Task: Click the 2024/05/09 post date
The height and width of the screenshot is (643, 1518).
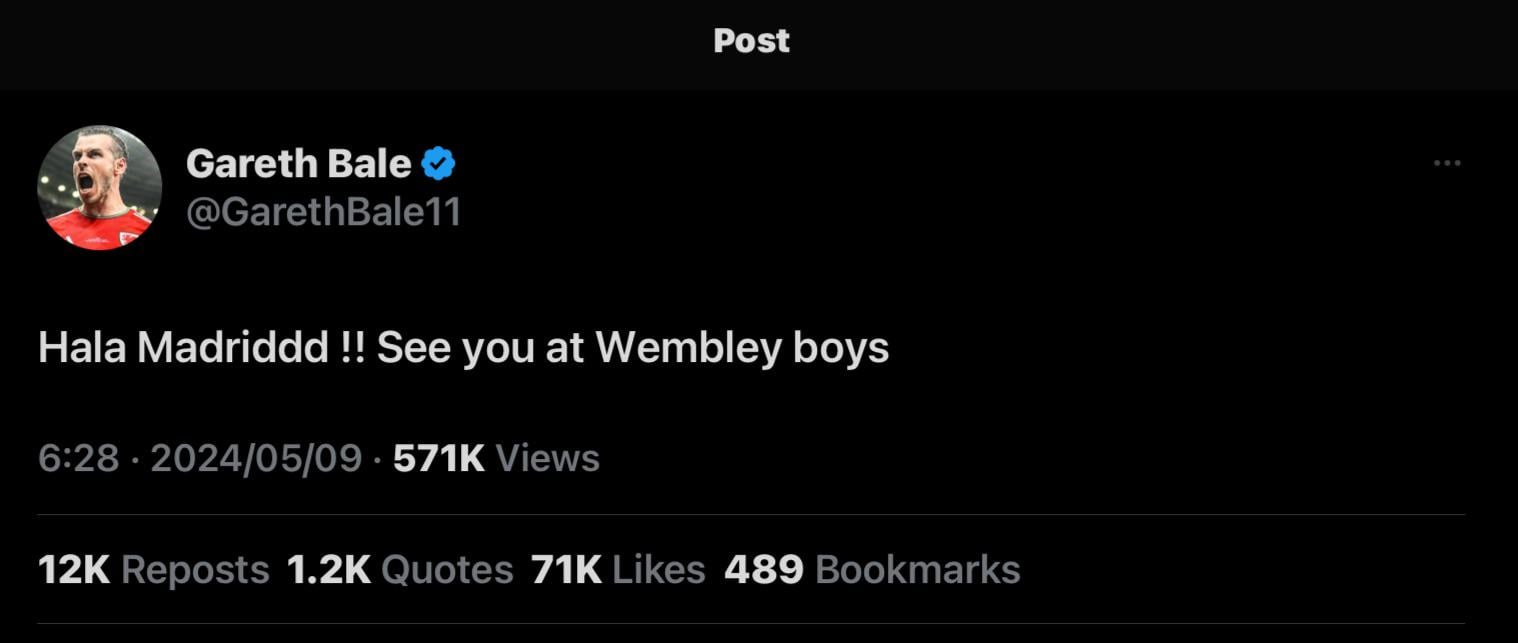Action: [x=255, y=458]
